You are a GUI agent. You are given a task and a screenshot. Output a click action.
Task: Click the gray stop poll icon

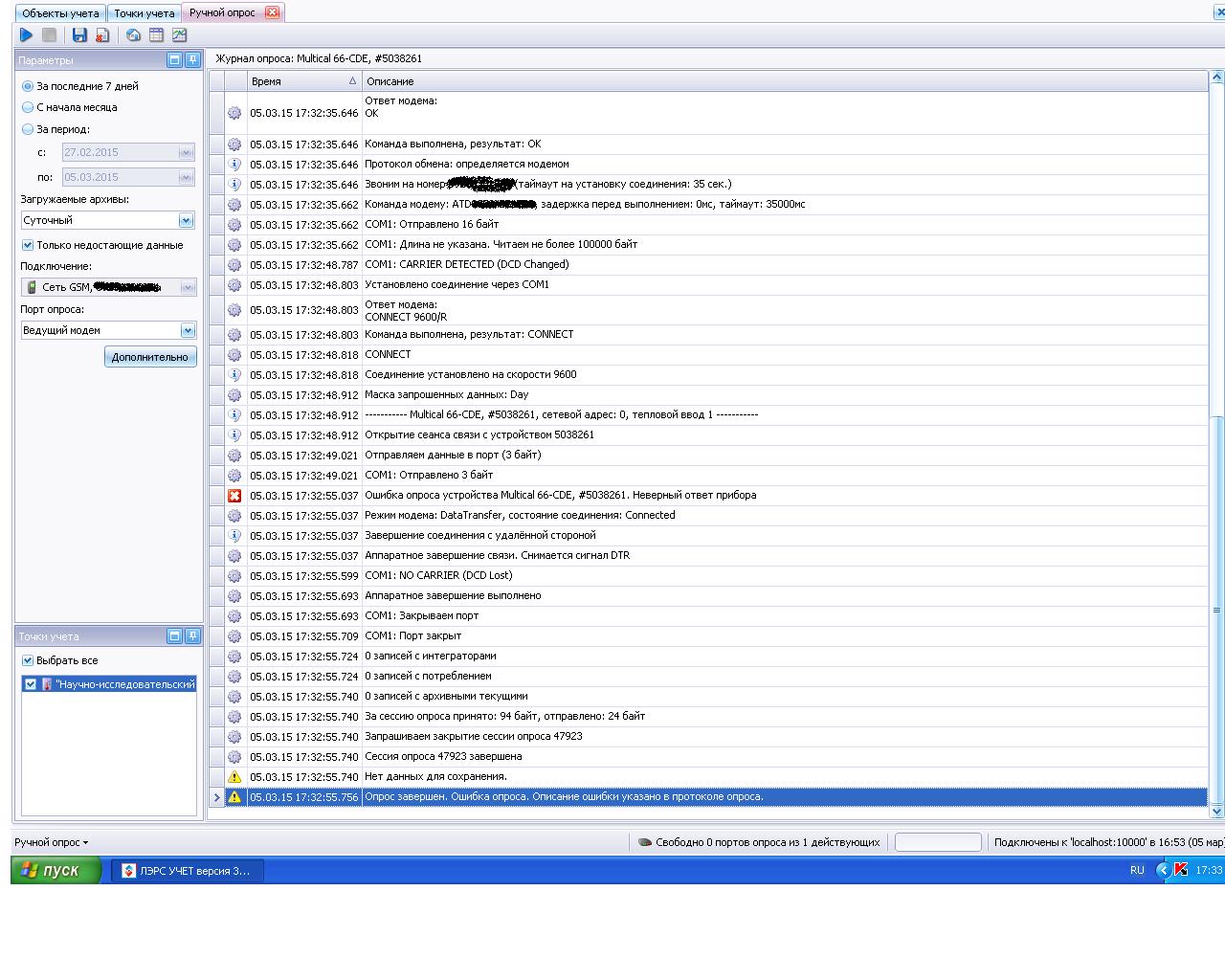tap(49, 34)
